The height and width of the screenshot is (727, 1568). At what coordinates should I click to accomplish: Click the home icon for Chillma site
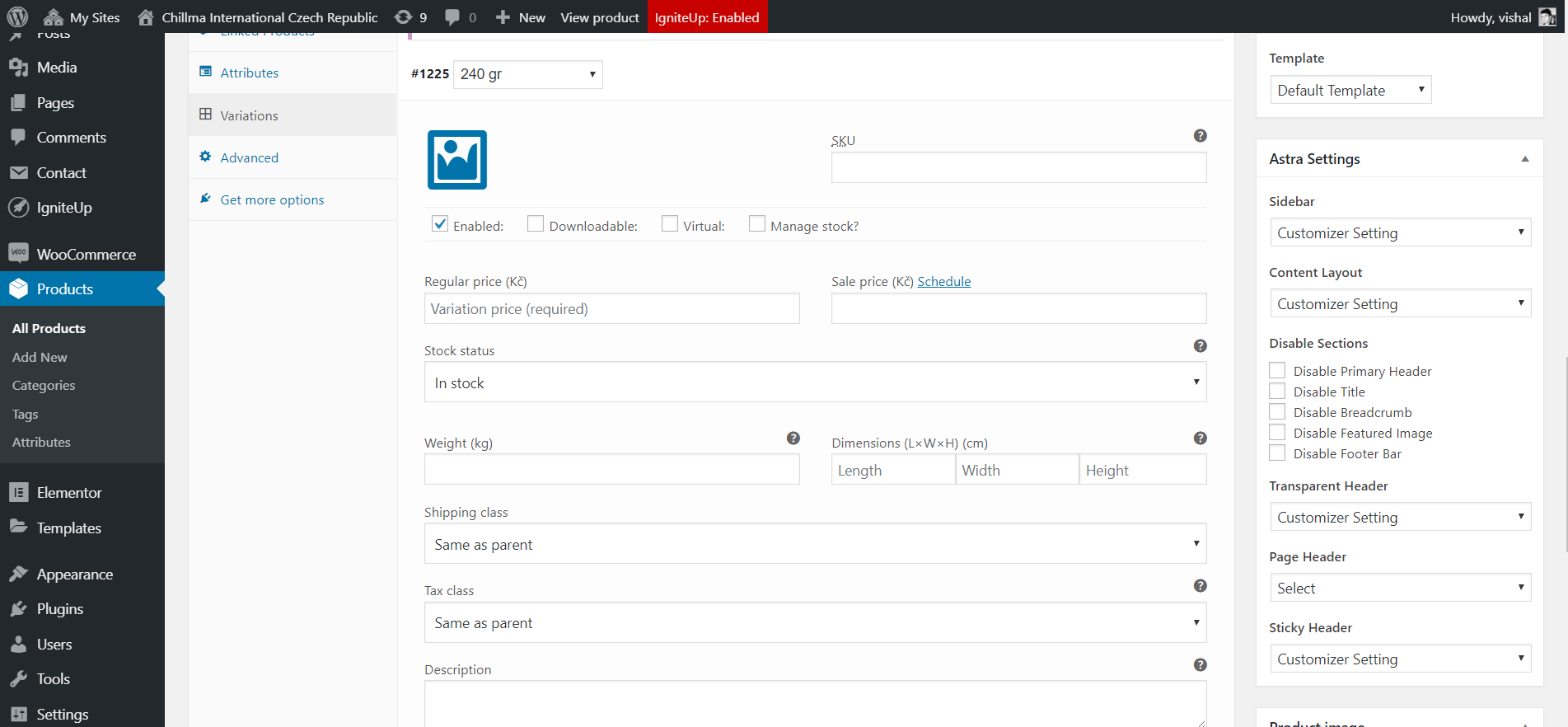[x=146, y=16]
